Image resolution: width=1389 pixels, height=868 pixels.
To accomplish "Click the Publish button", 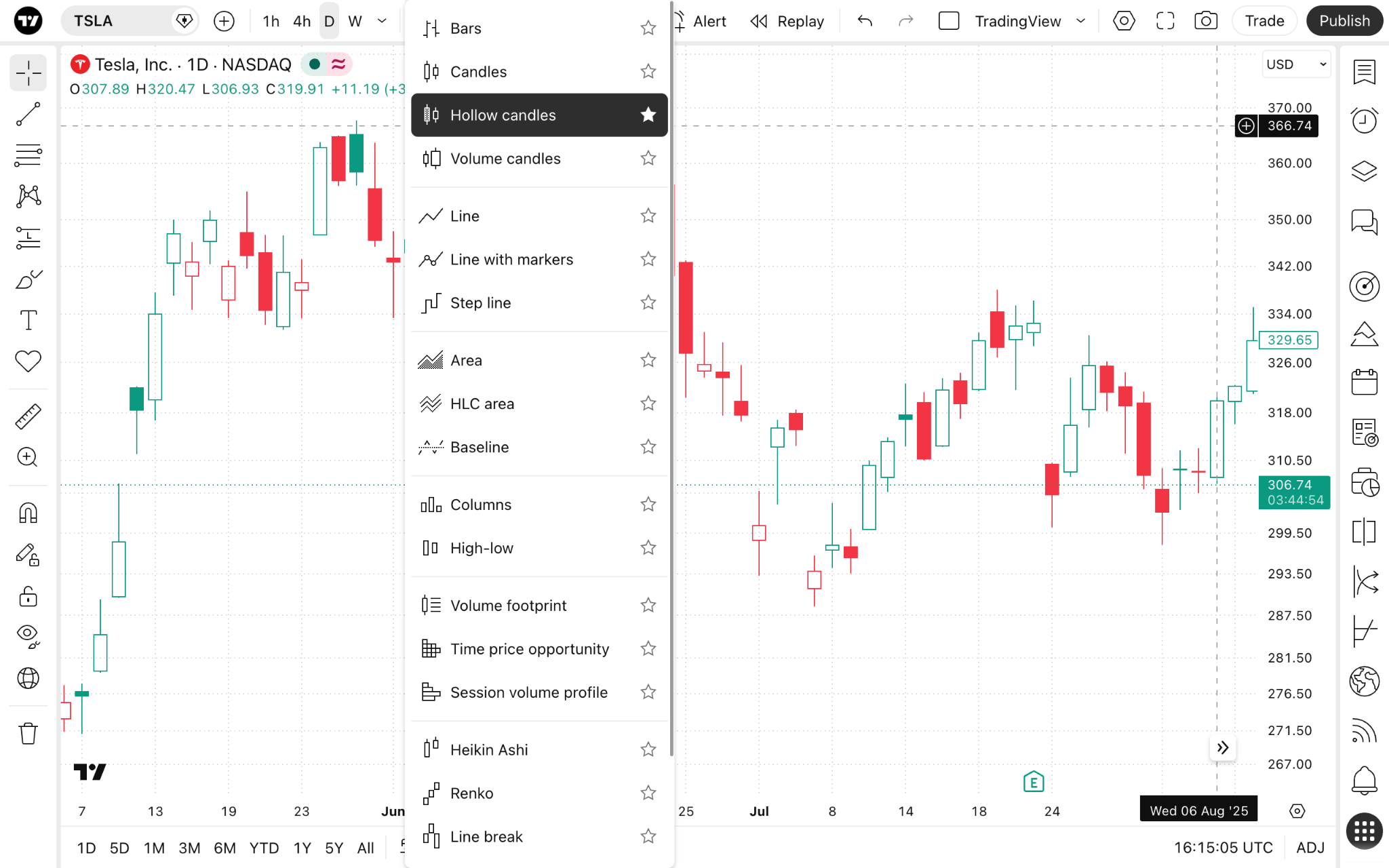I will (1344, 21).
